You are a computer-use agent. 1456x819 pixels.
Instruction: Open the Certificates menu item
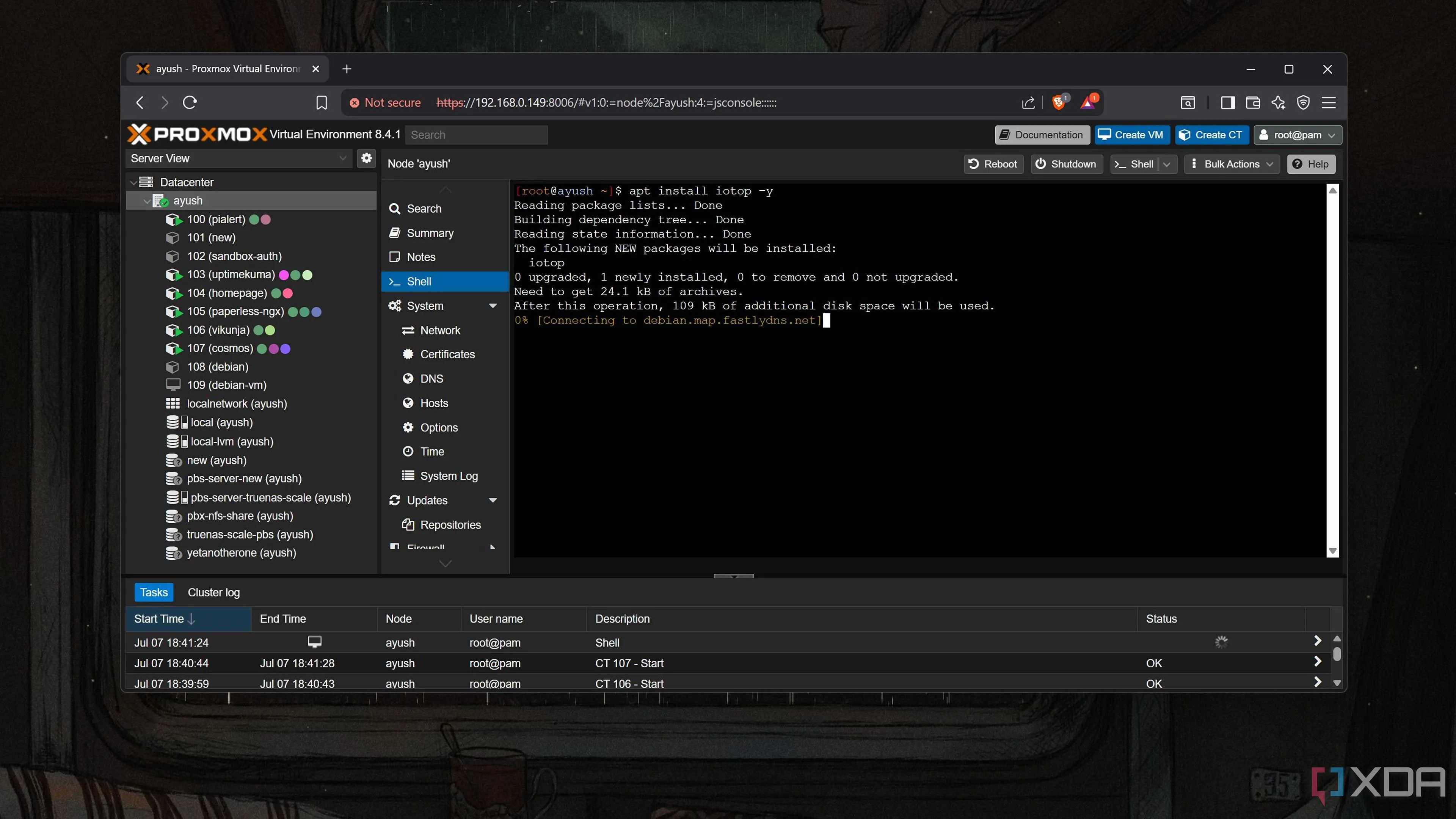[x=444, y=355]
